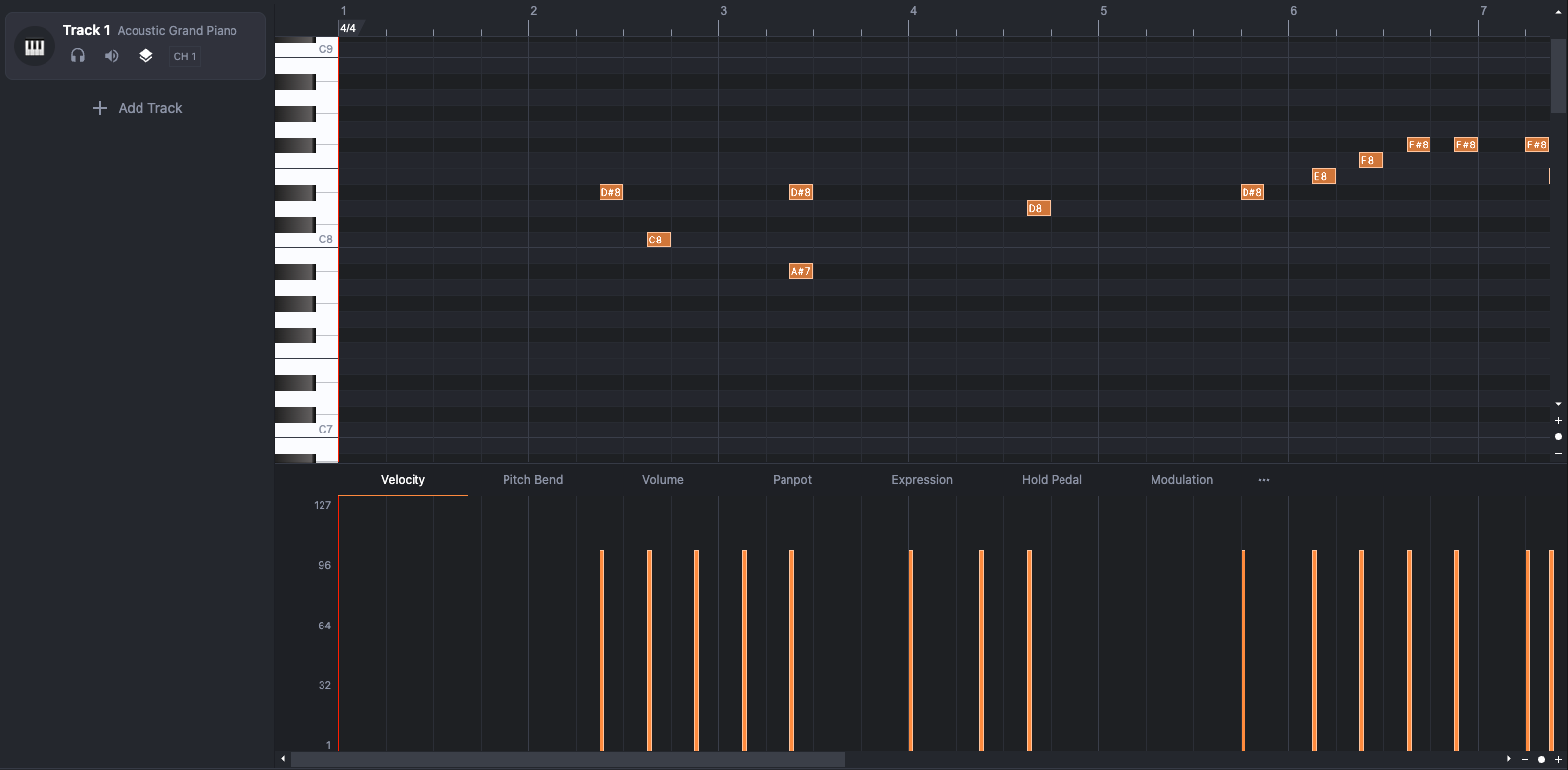This screenshot has width=1568, height=770.
Task: Click the C9 piano key
Action: [x=307, y=49]
